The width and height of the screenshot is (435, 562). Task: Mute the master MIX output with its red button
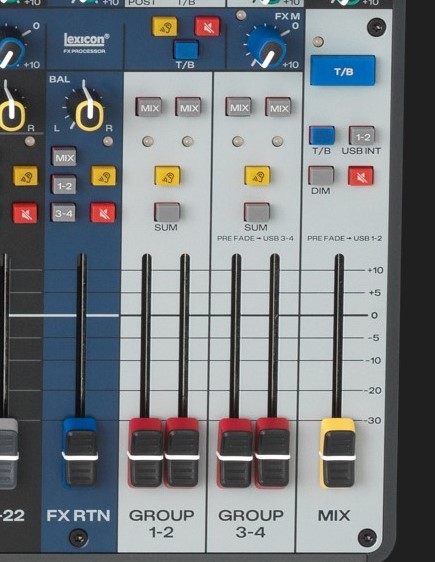[361, 176]
